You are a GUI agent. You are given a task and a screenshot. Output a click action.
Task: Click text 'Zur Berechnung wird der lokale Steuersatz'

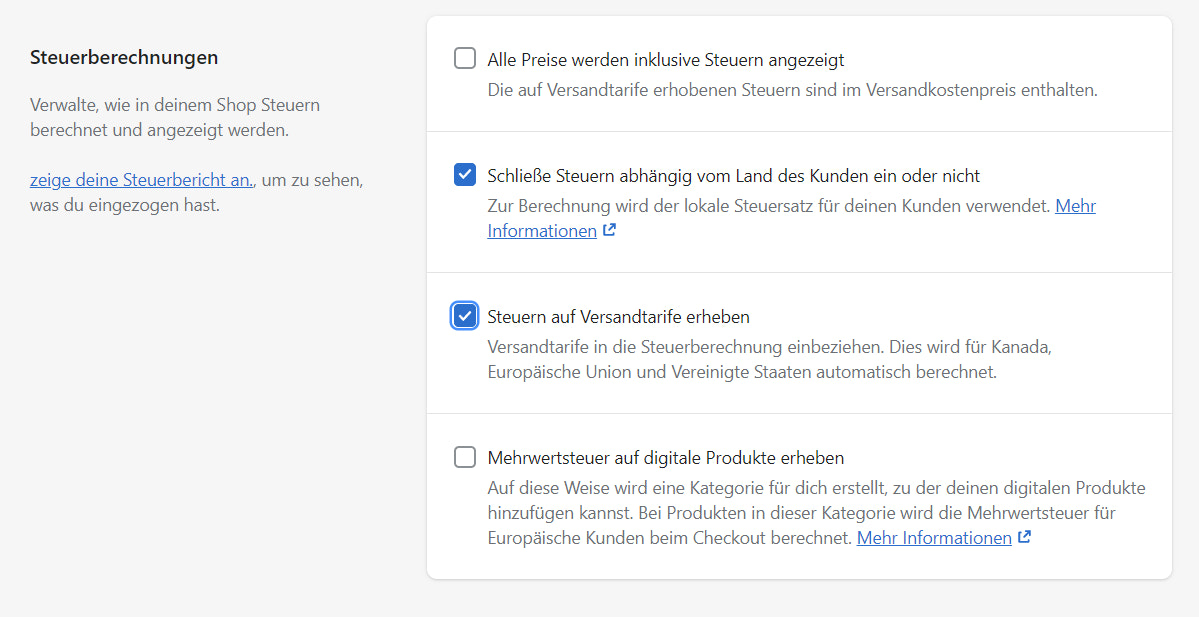point(768,206)
